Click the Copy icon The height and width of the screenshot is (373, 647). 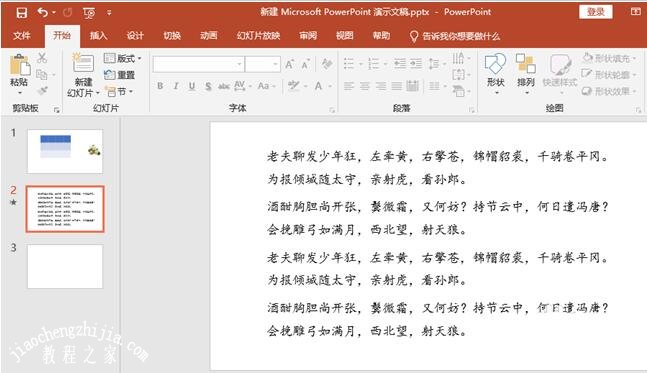pyautogui.click(x=42, y=74)
